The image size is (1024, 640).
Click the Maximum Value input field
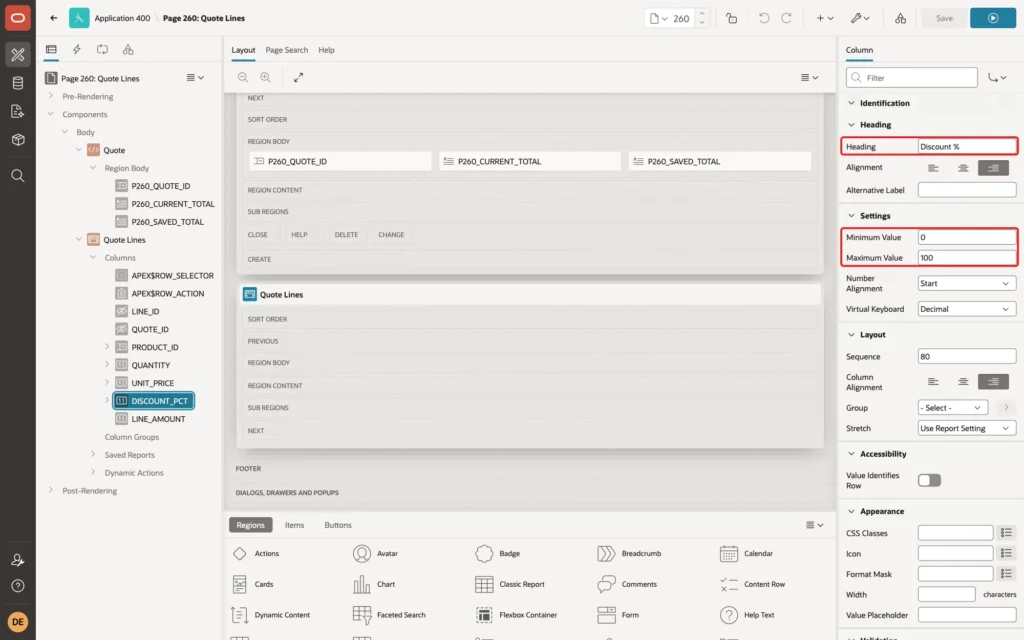(x=967, y=257)
